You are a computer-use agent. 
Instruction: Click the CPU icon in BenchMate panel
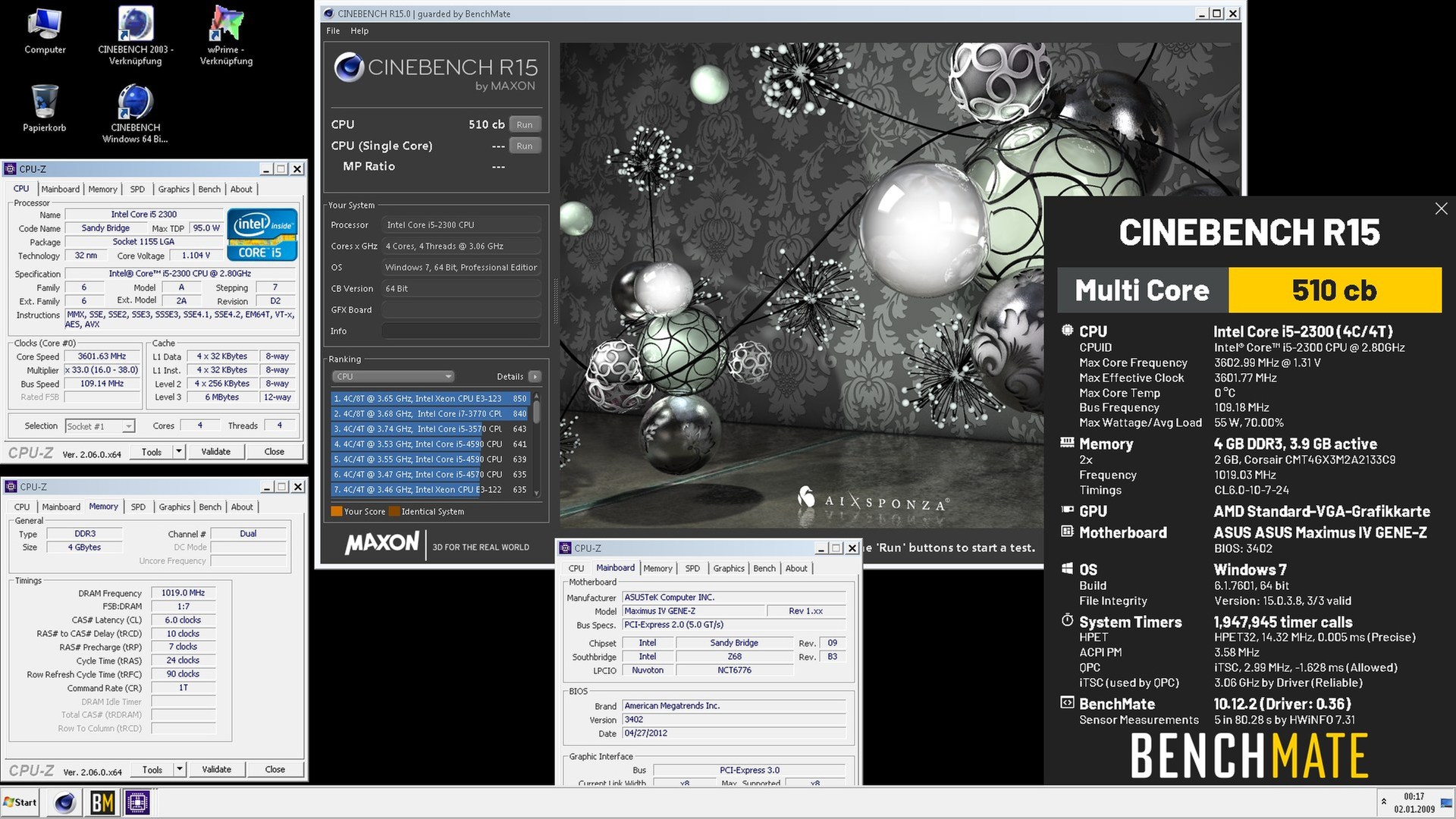(x=1067, y=331)
